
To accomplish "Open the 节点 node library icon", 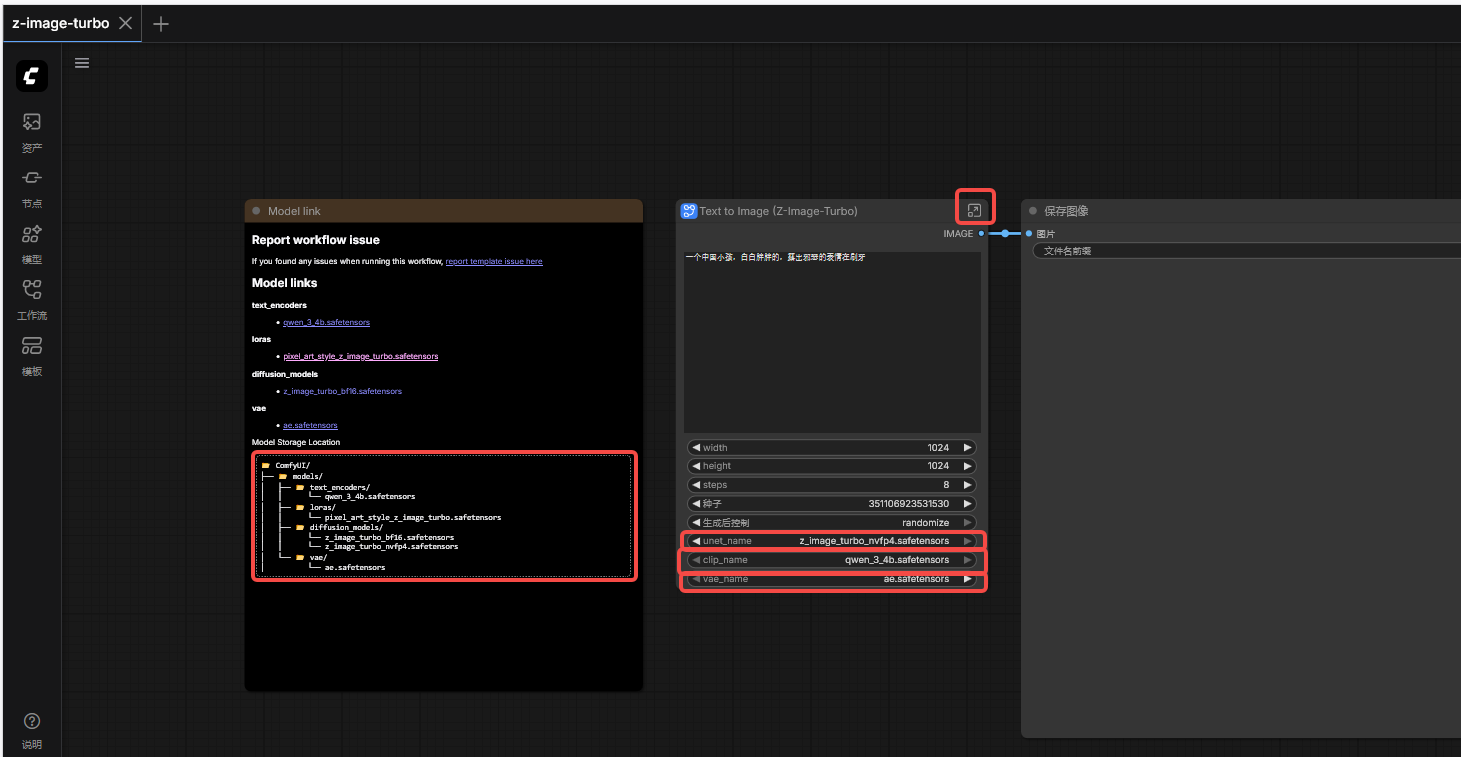I will tap(32, 178).
